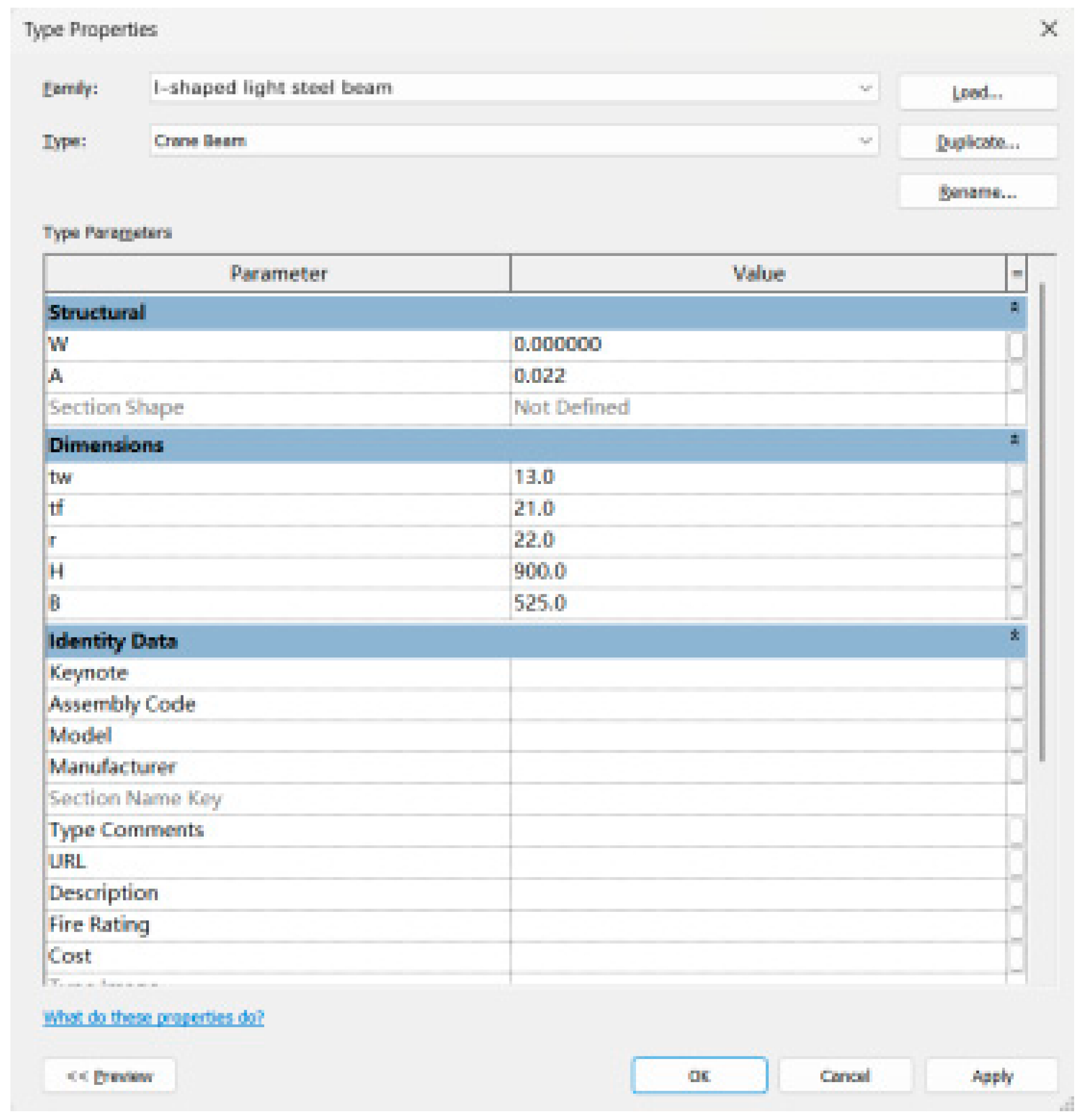Confirm with the OK button

699,1077
